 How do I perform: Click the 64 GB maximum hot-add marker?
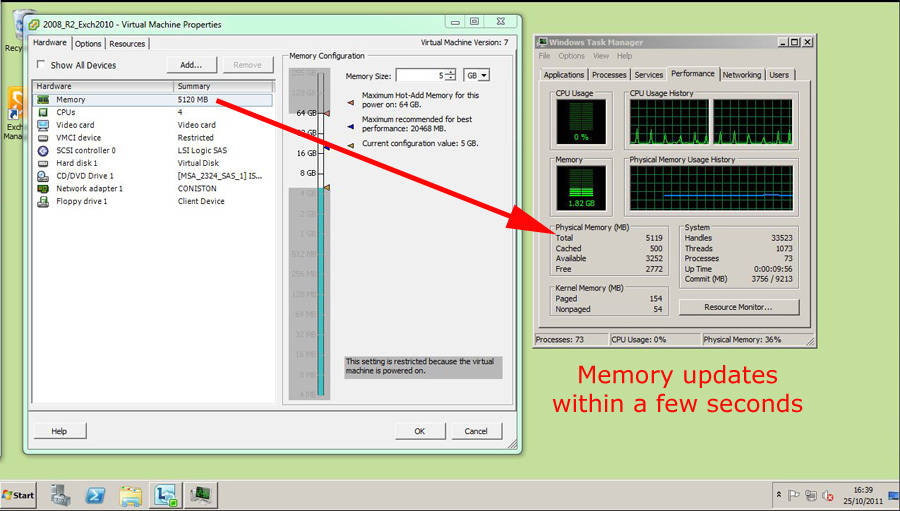pos(327,113)
